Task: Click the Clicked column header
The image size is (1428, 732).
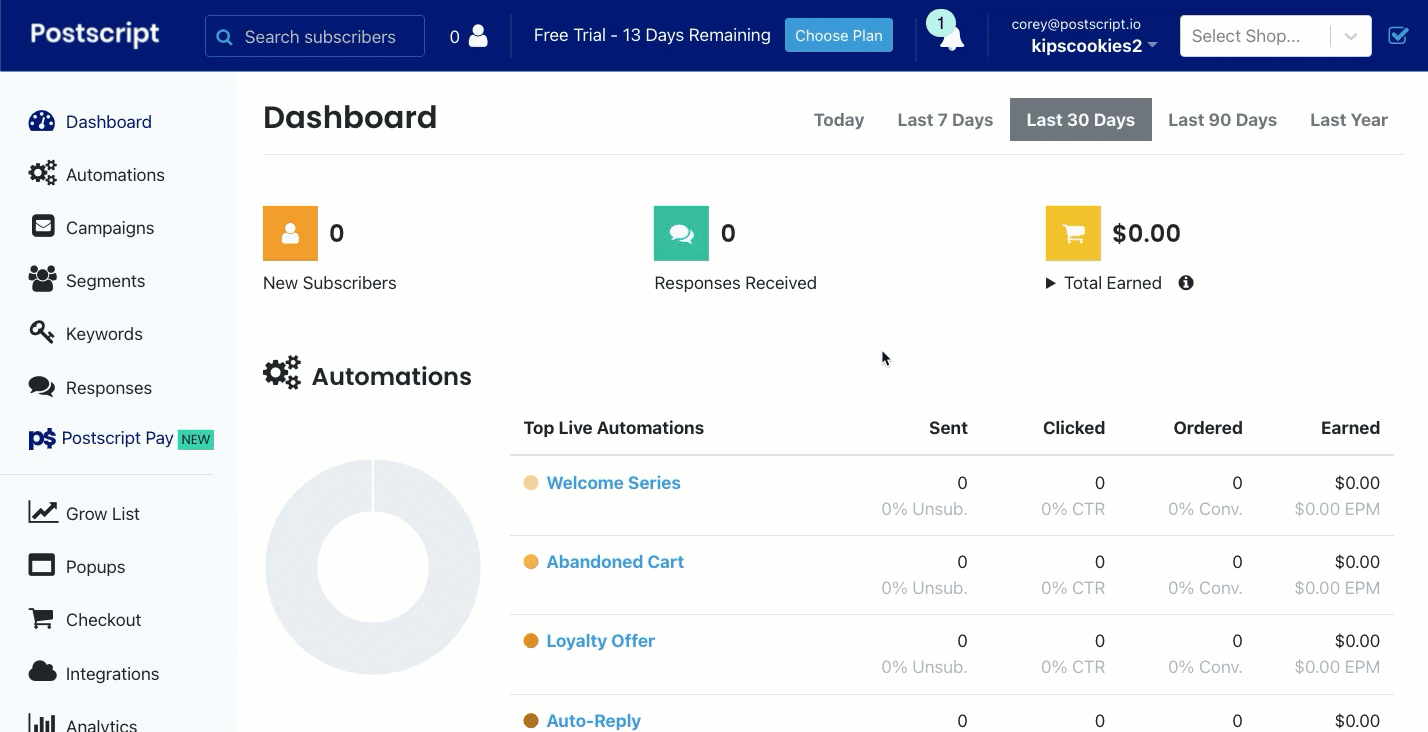Action: coord(1074,428)
